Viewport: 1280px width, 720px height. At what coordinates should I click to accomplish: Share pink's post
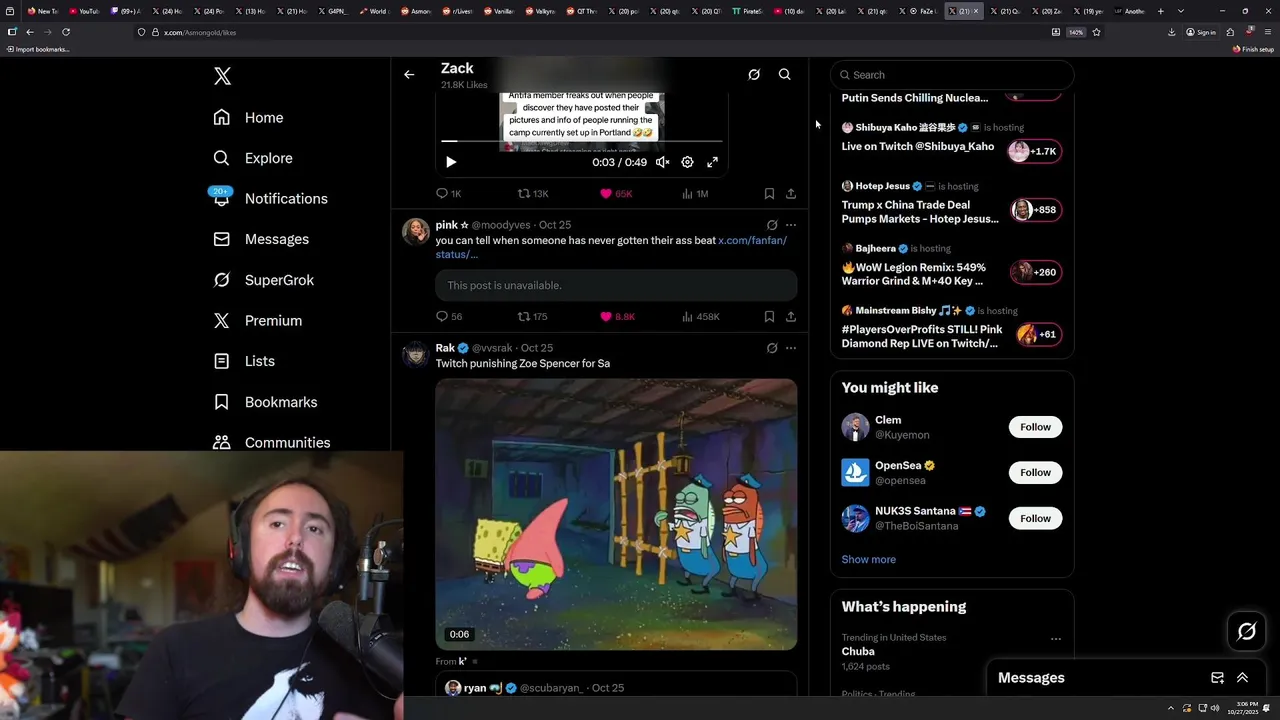[x=791, y=316]
